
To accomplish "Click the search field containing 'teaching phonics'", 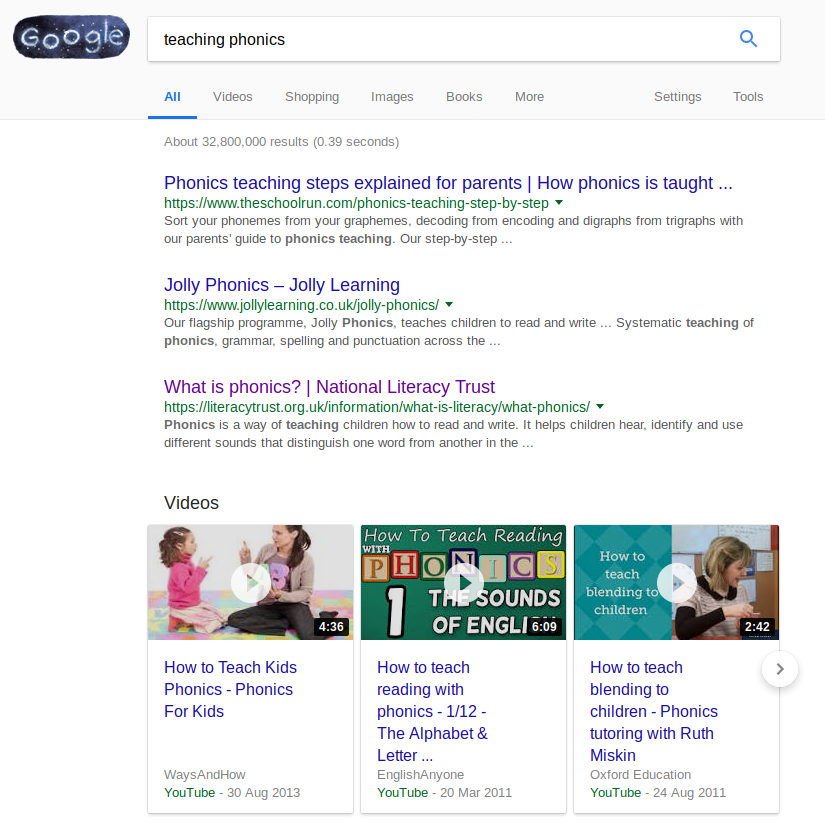I will point(463,39).
